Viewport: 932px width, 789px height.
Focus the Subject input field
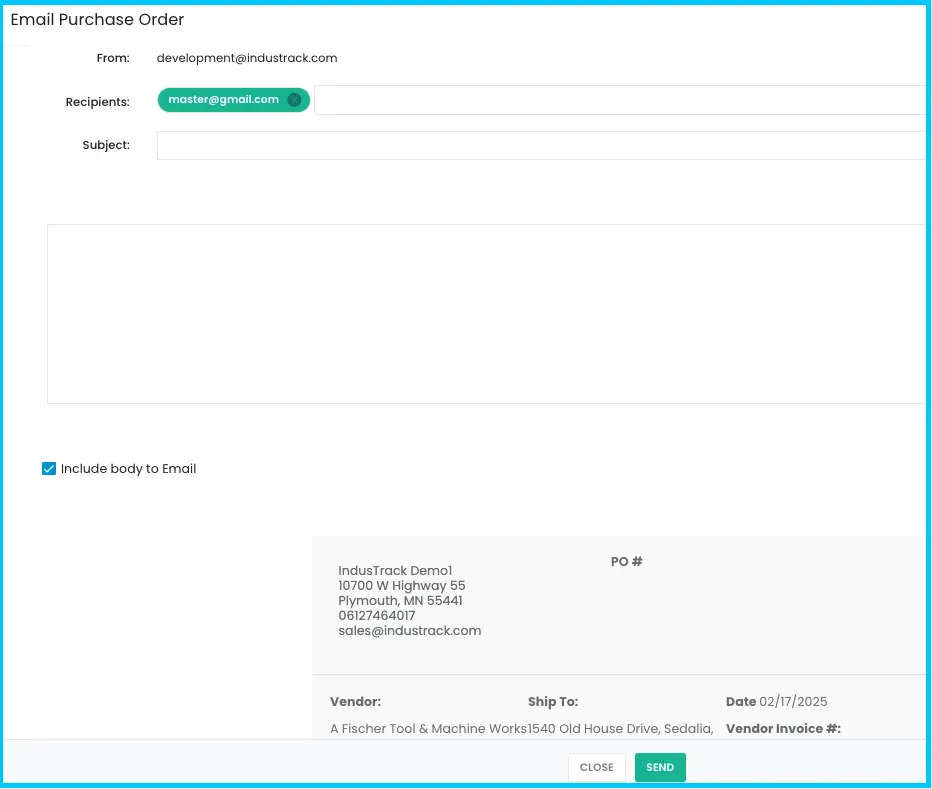click(541, 145)
